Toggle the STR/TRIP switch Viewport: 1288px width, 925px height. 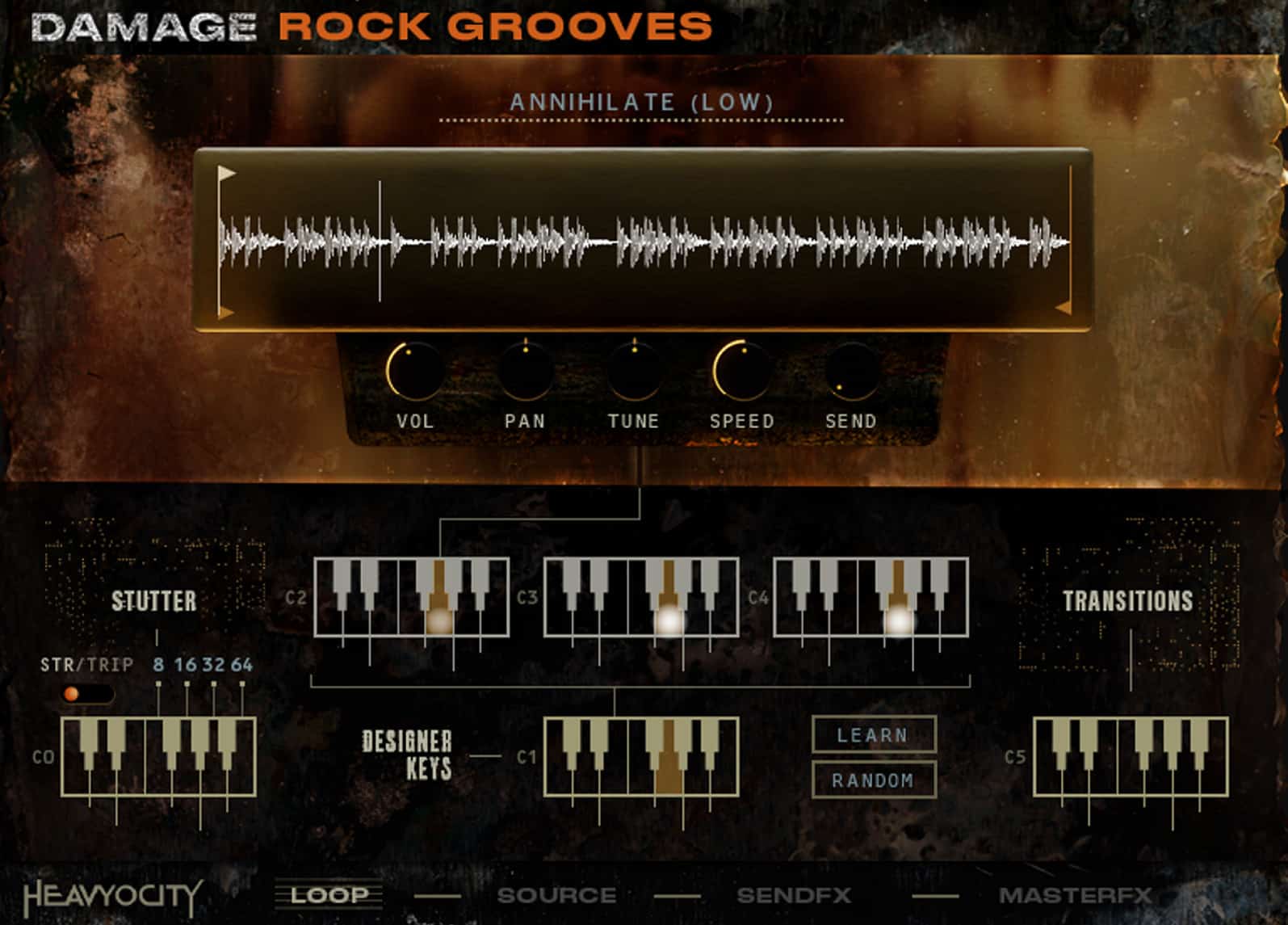coord(86,694)
